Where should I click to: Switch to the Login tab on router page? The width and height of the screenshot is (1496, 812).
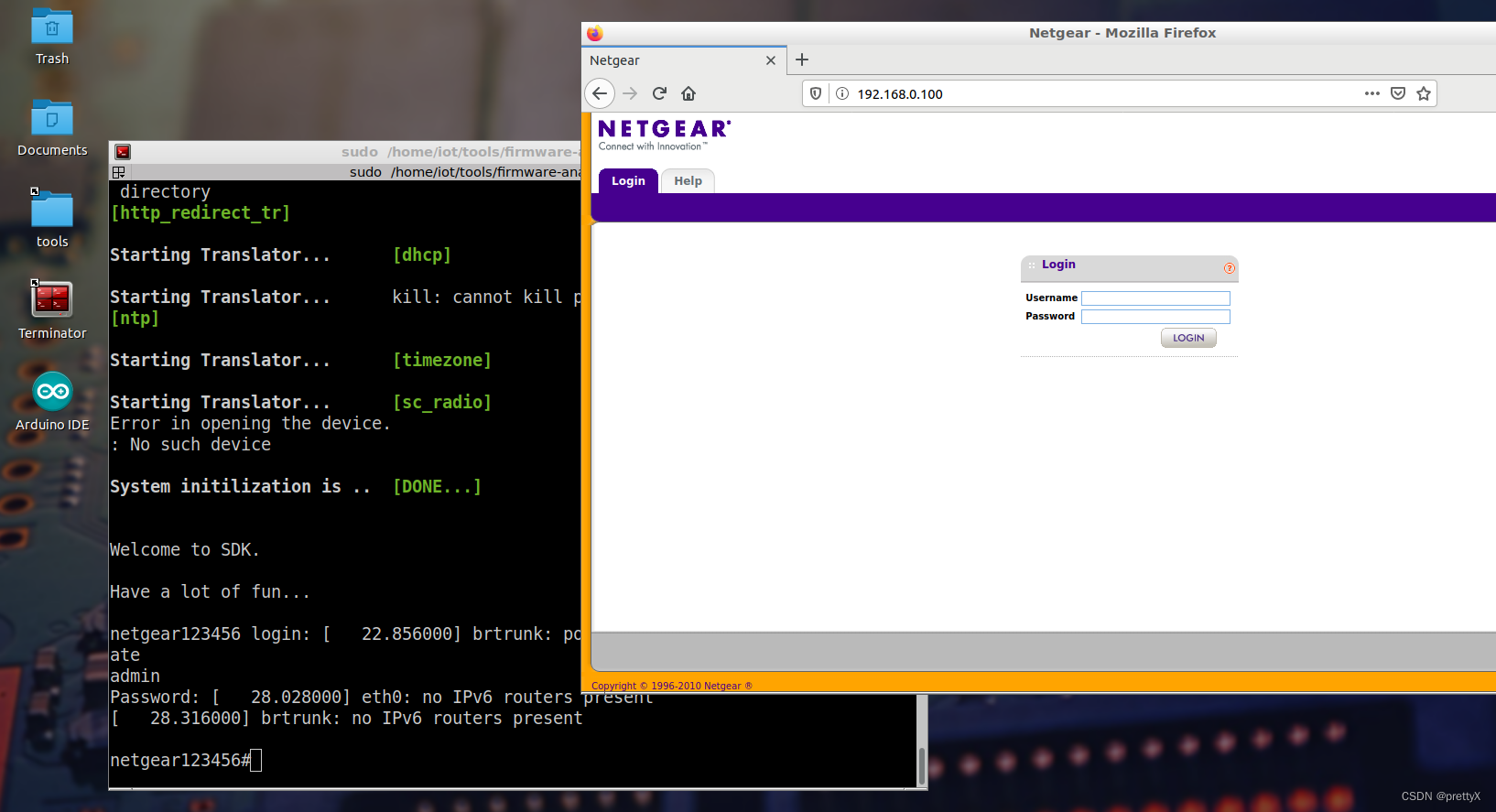point(628,181)
